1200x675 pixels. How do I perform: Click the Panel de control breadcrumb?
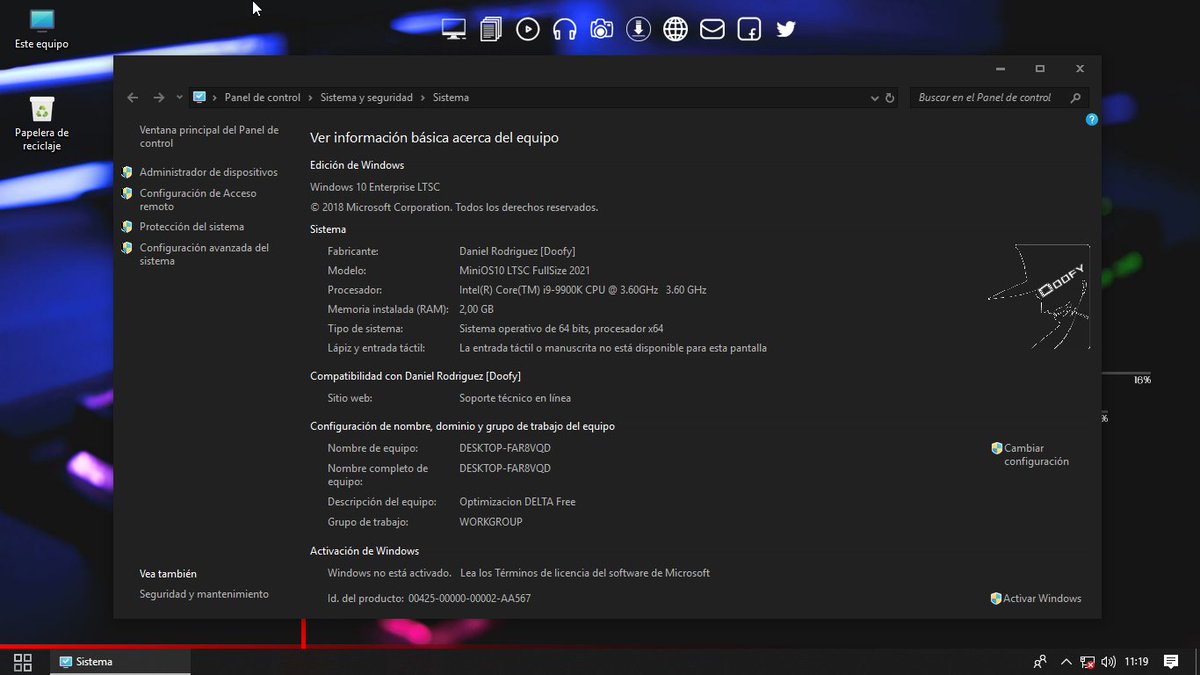[262, 98]
